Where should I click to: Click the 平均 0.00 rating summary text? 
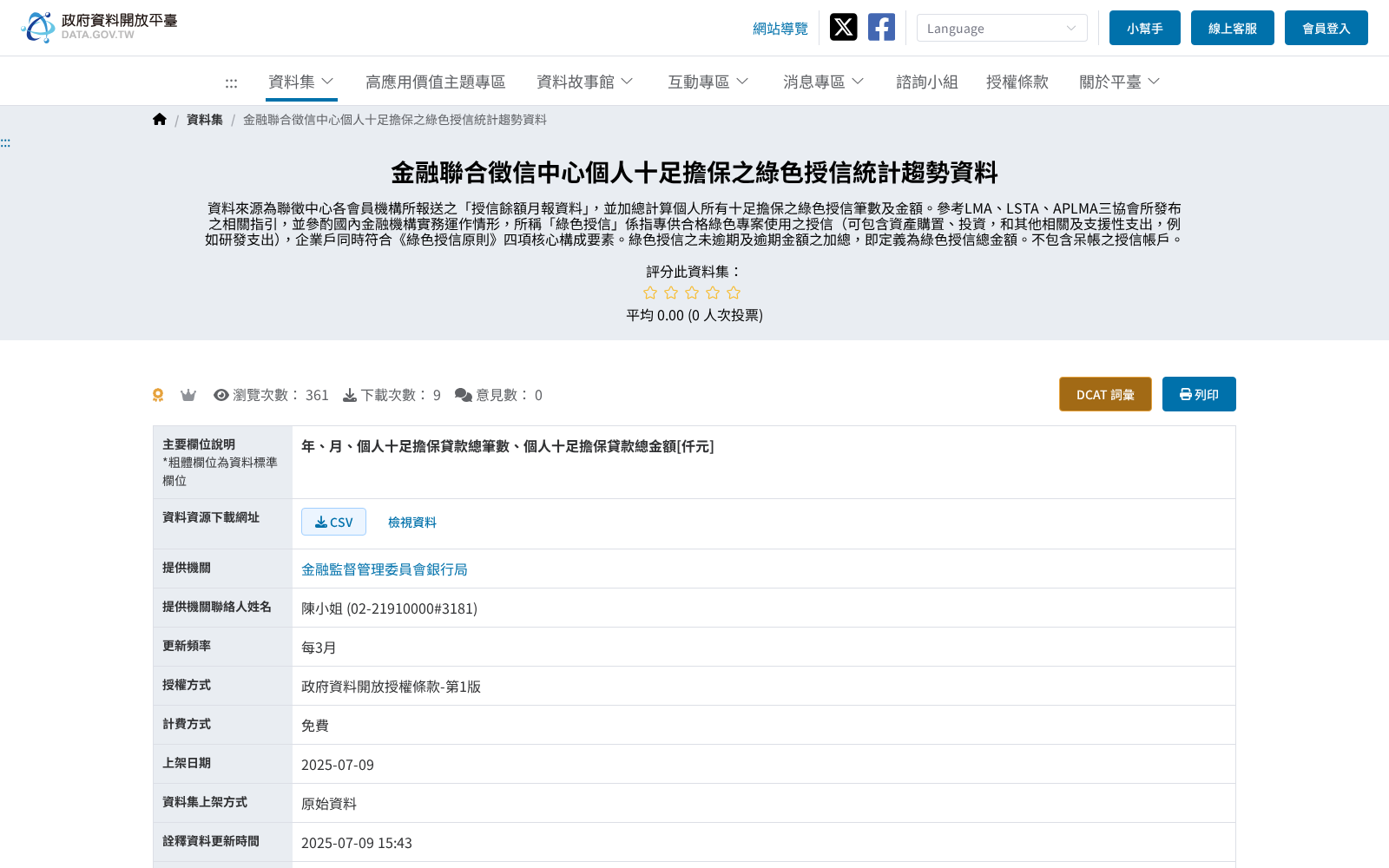click(694, 315)
